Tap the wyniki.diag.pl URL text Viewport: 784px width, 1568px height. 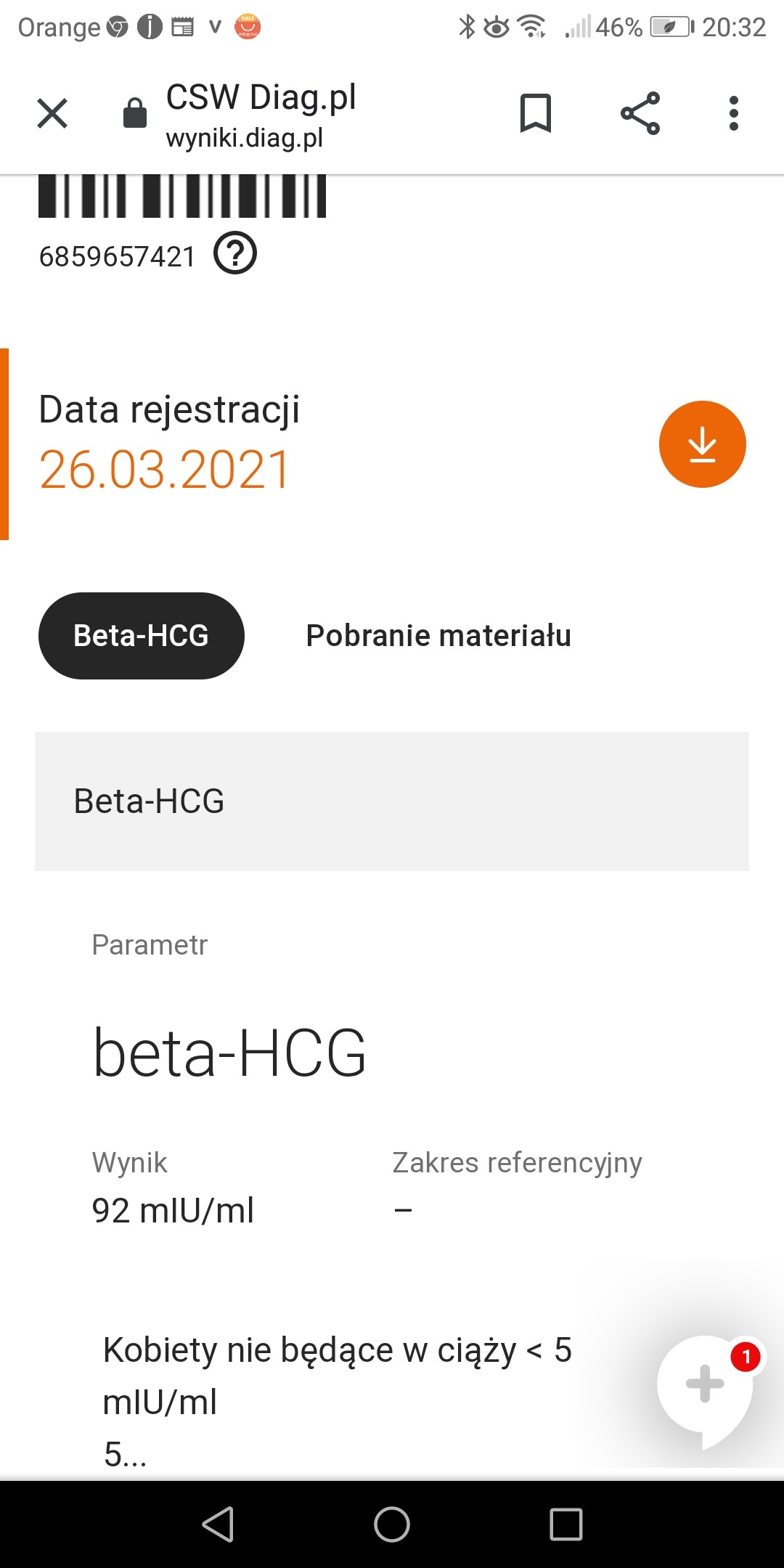point(245,138)
